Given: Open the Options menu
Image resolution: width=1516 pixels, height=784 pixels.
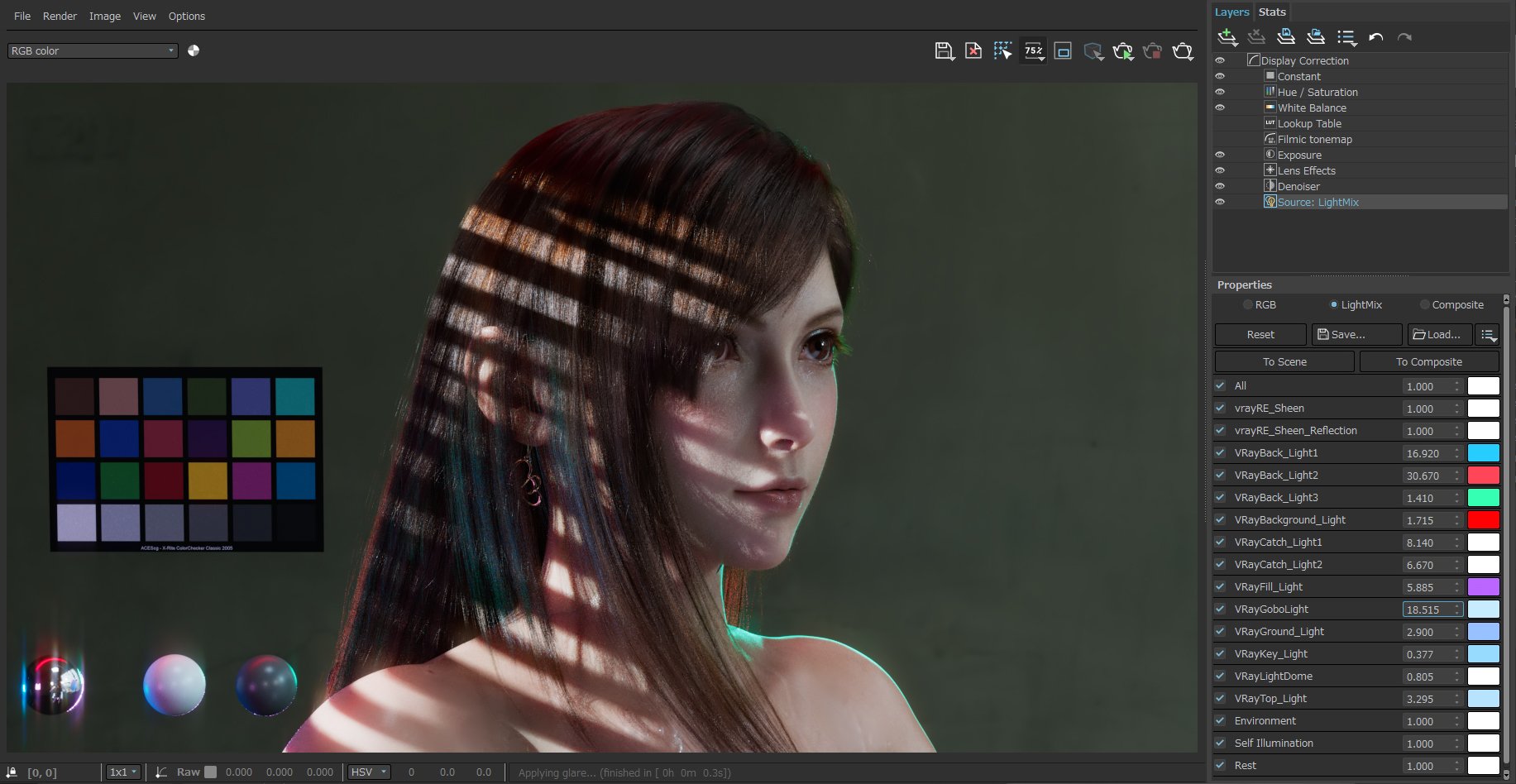Looking at the screenshot, I should coord(187,16).
